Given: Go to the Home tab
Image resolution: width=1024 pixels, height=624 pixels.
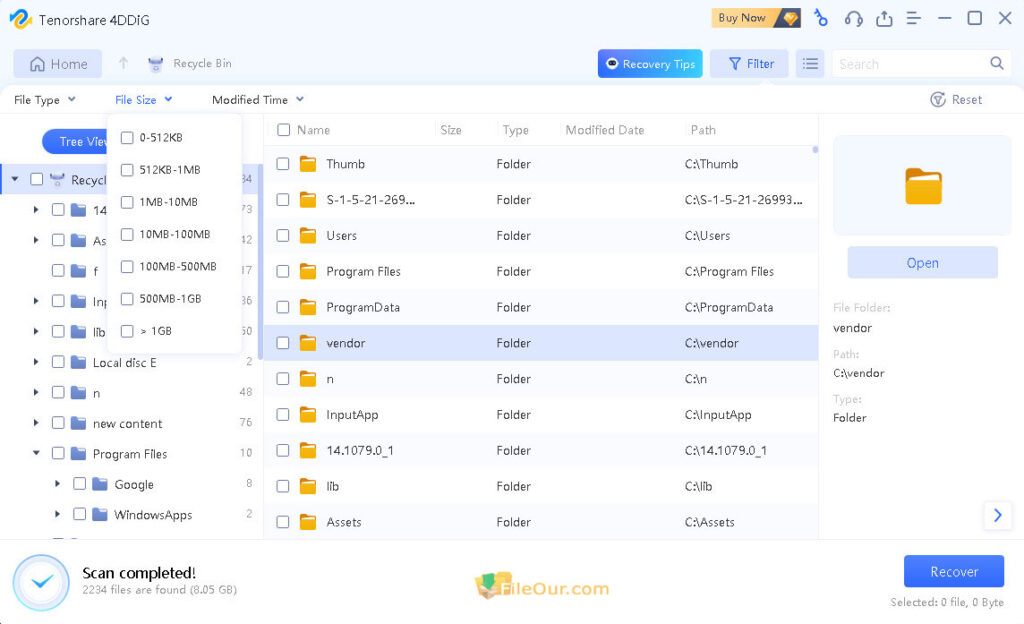Looking at the screenshot, I should [57, 63].
